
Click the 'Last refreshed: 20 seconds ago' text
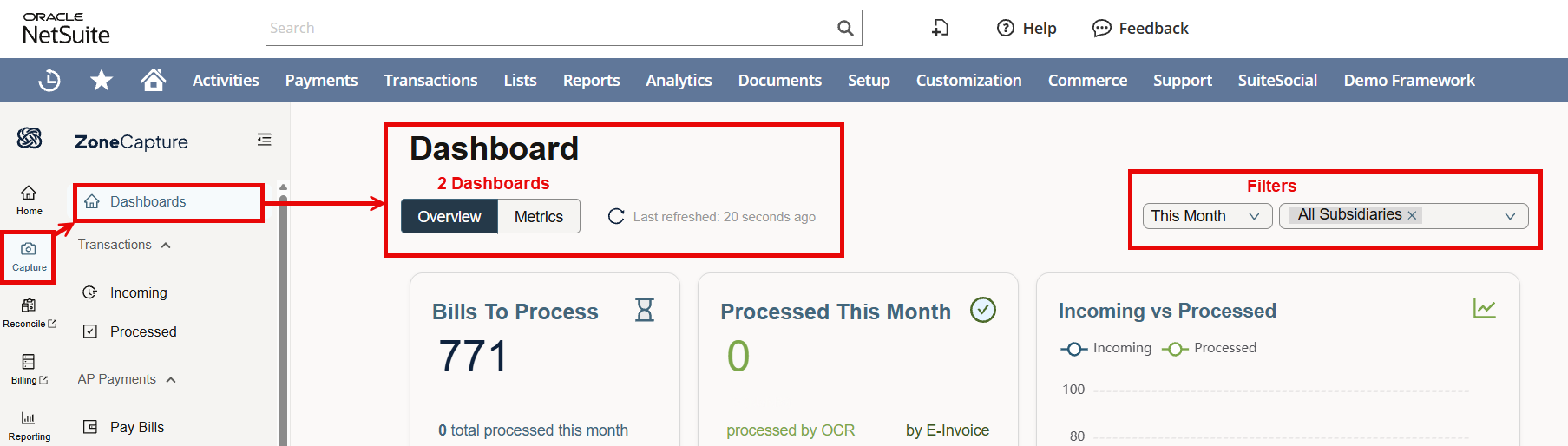725,217
